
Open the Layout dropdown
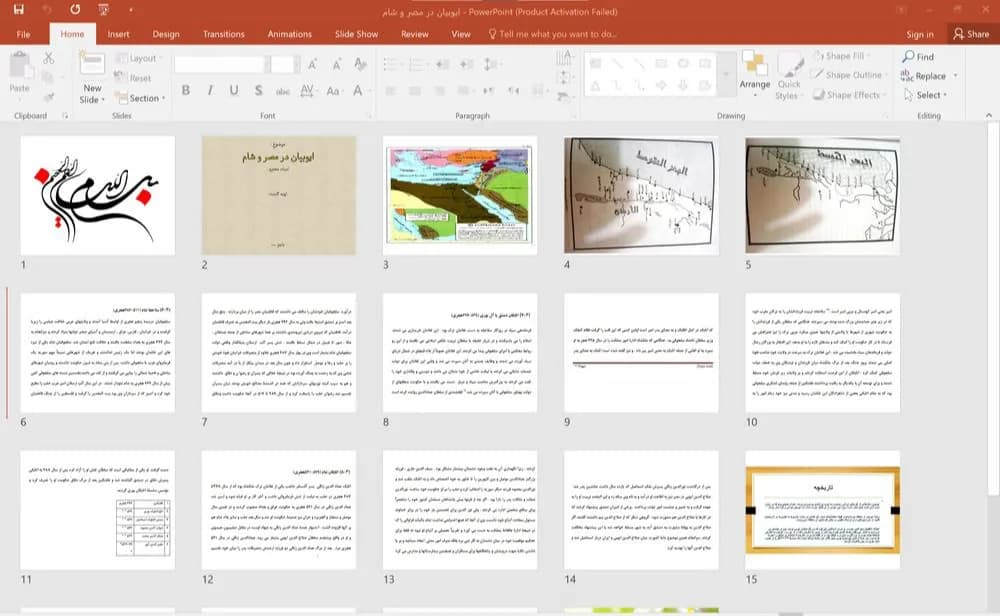[x=138, y=58]
